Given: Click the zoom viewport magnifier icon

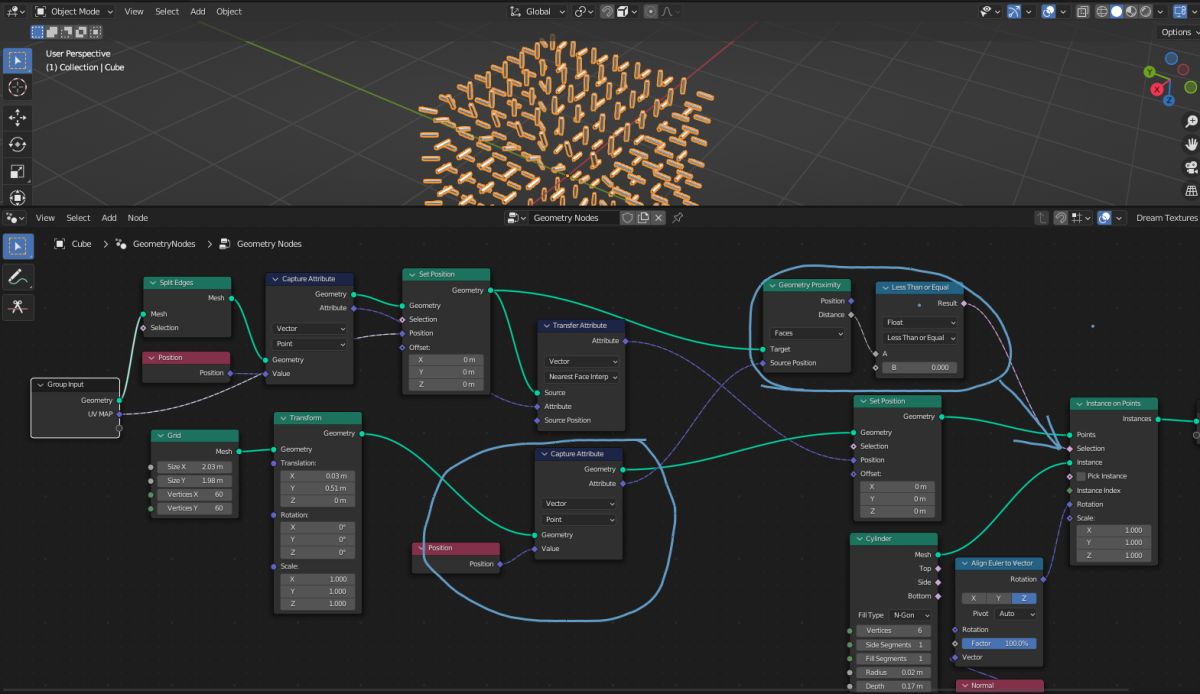Looking at the screenshot, I should click(1191, 121).
